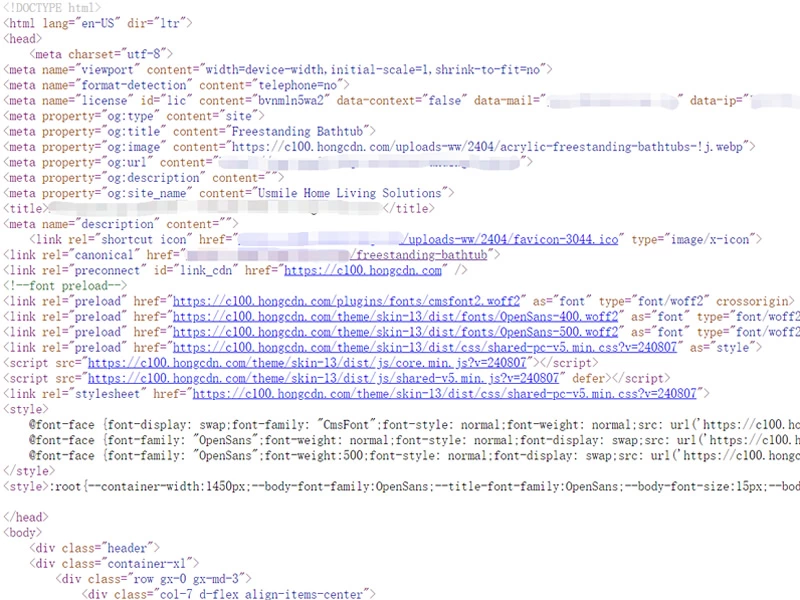Click the @font-face "CmsFont" rule line
Screen dimensions: 800x600
pyautogui.click(x=414, y=424)
